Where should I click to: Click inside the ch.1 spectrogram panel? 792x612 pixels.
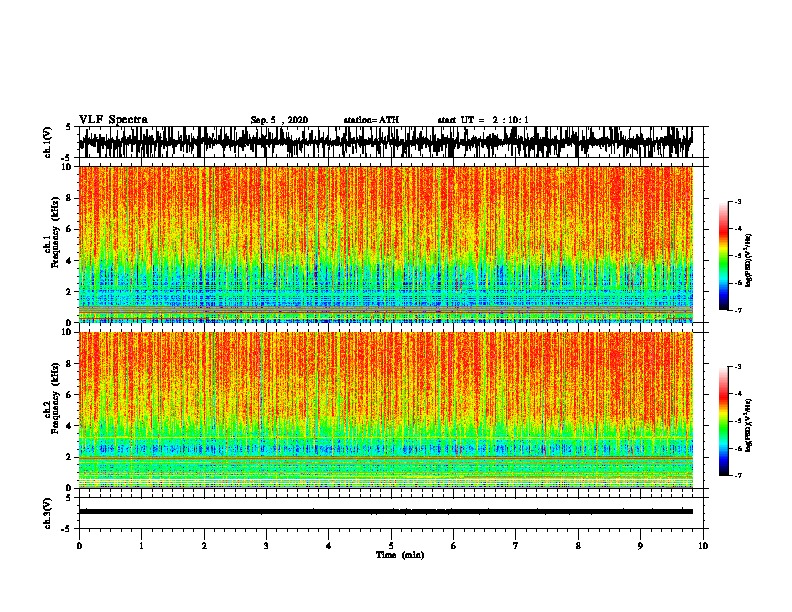[386, 244]
